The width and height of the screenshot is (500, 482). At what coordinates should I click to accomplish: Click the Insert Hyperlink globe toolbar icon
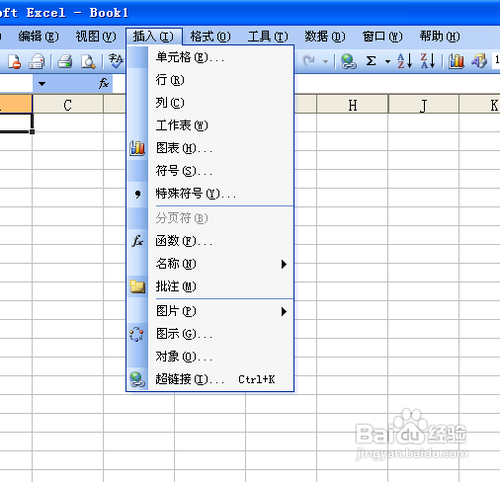[x=348, y=61]
